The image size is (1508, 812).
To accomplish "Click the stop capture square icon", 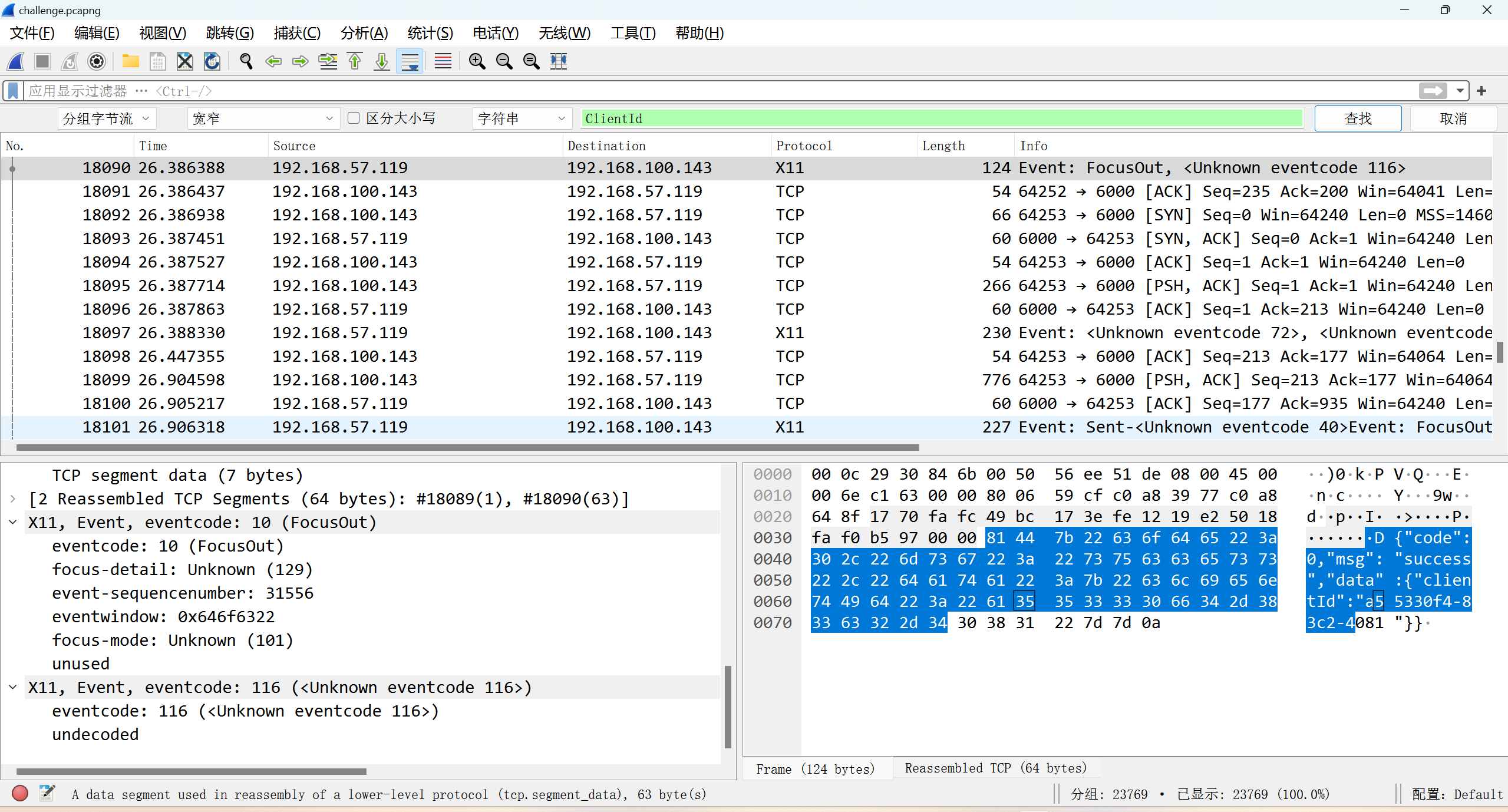I will 42,61.
